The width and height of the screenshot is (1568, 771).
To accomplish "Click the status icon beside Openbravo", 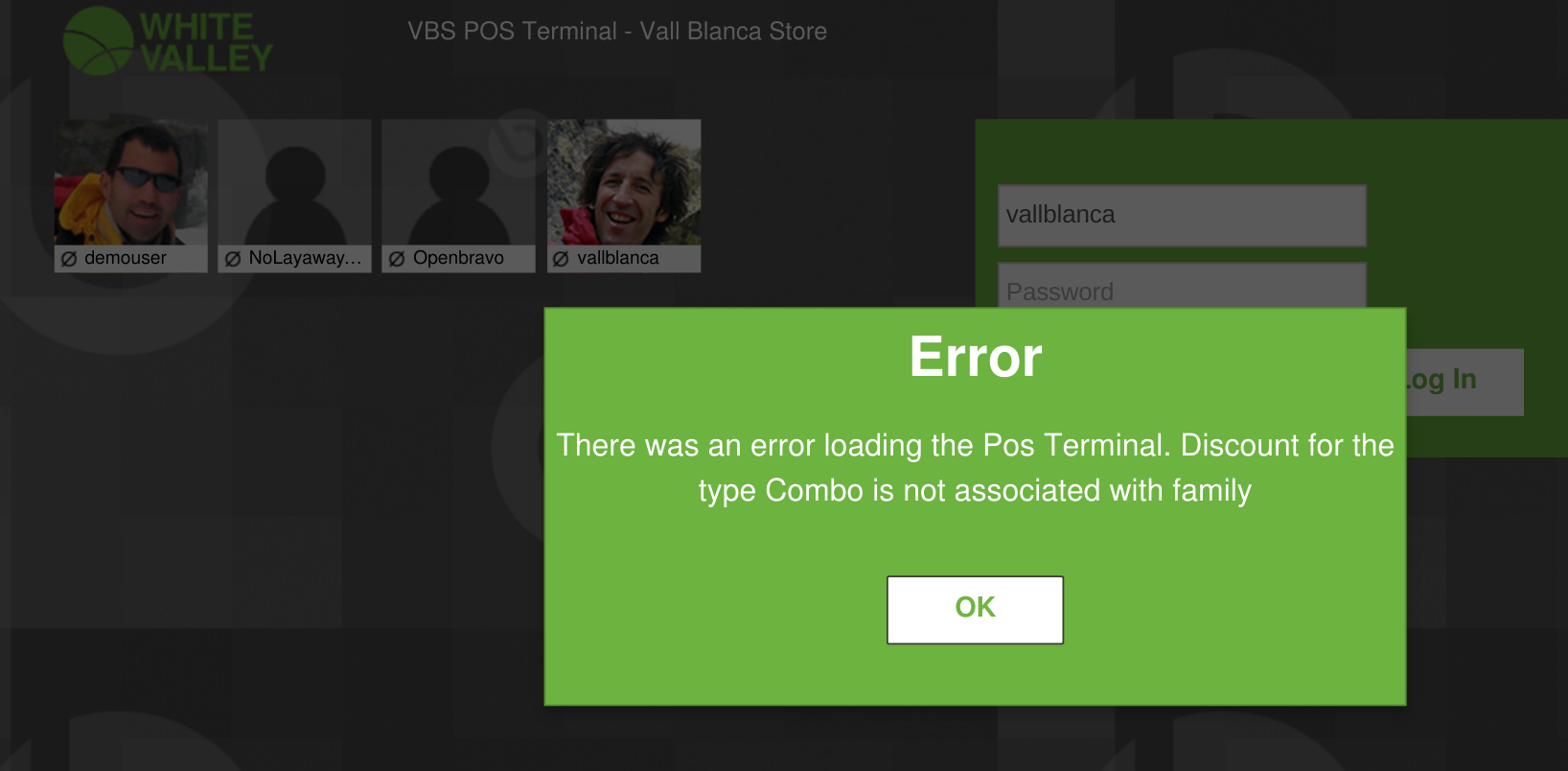I will coord(397,259).
